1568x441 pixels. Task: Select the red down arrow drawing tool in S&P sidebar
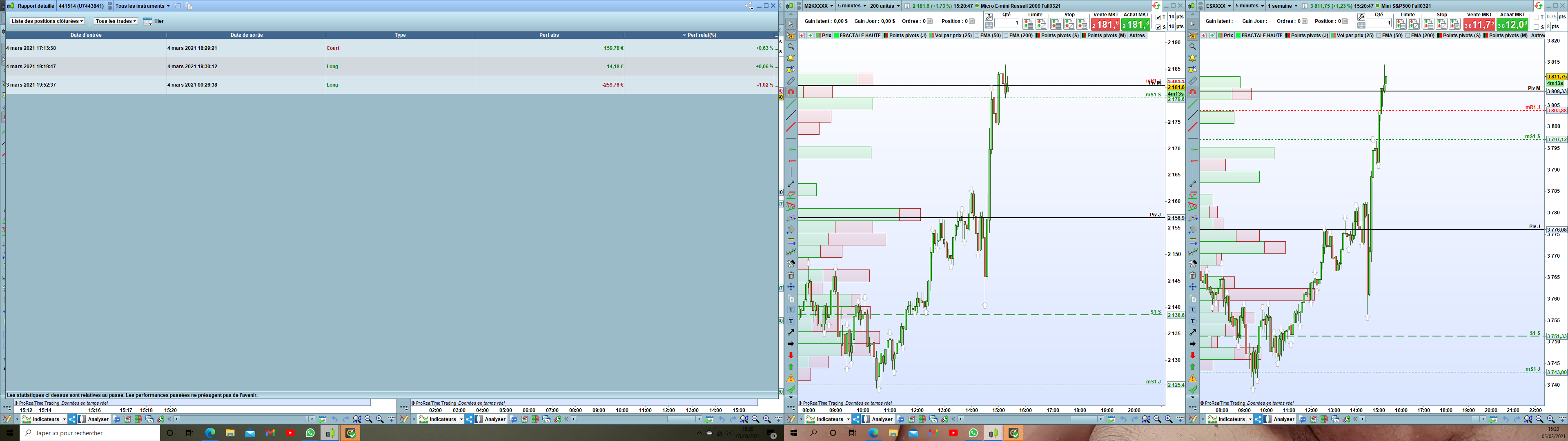pos(1192,355)
